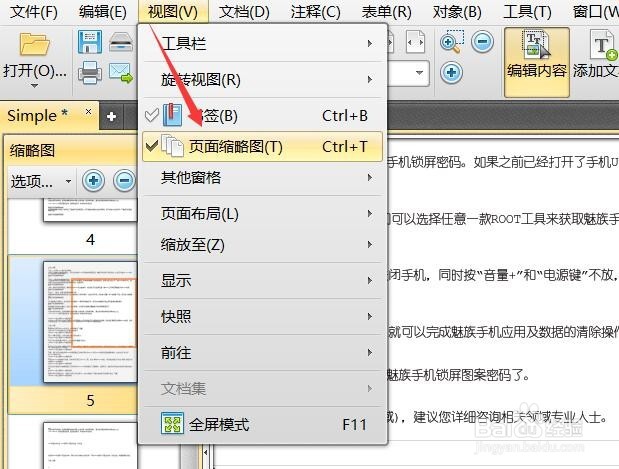The image size is (619, 469).
Task: Expand the 页面布局(L) submenu
Action: 263,214
